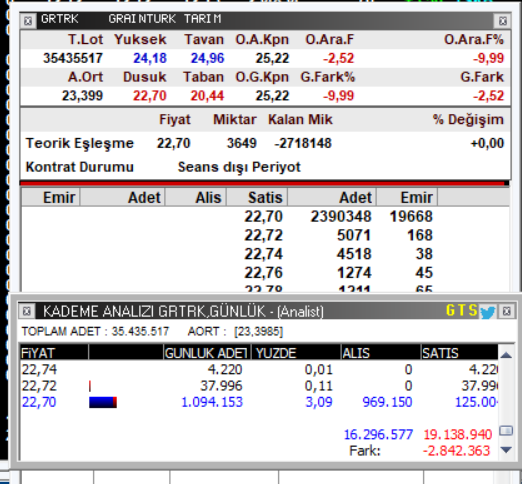Click the left-side X icon of GRTRK window

28,21
